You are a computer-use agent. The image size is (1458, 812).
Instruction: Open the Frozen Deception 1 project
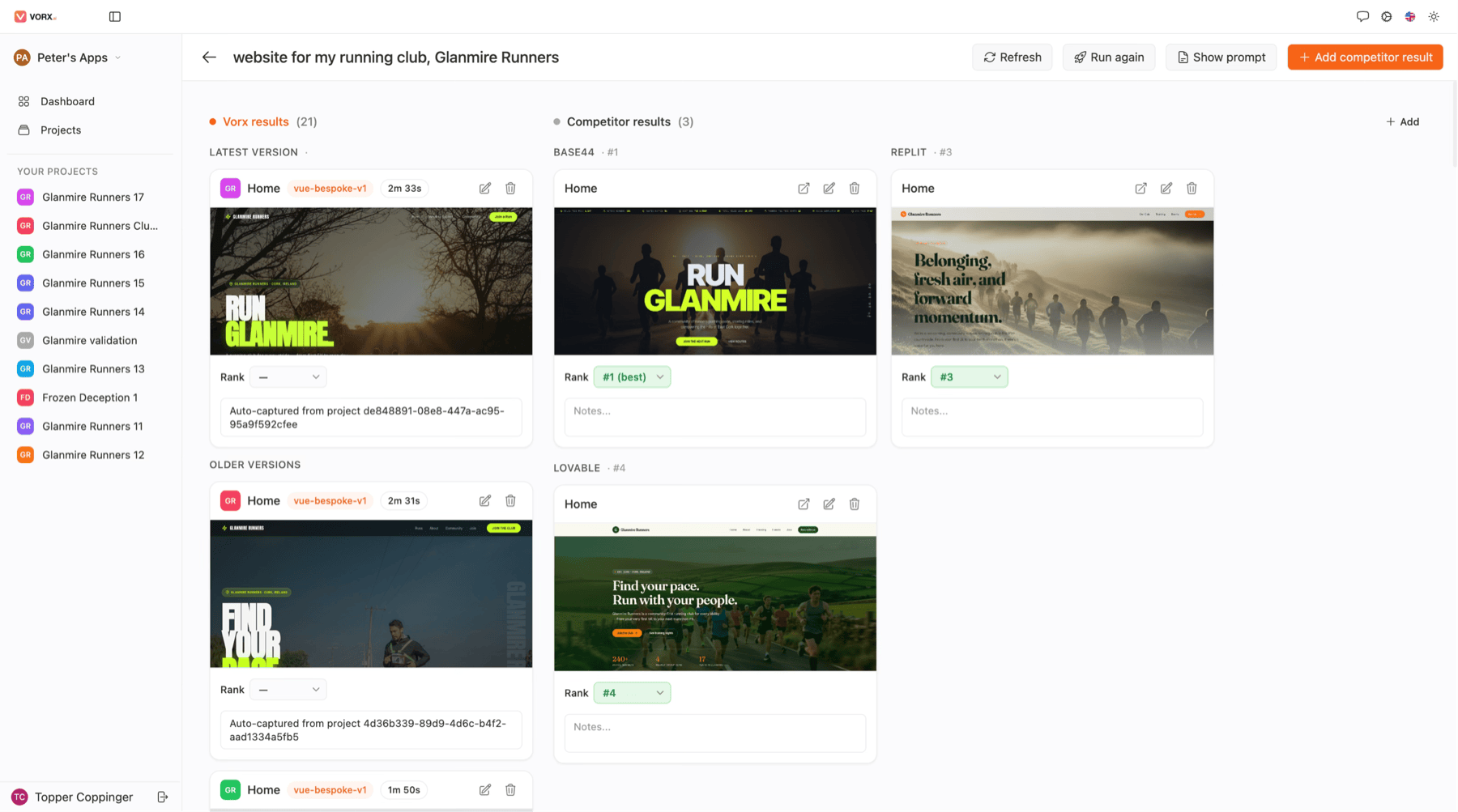click(90, 398)
